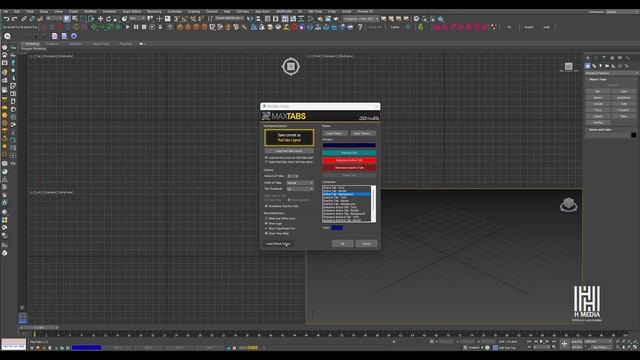The image size is (640, 360).
Task: Toggle the Angle Snap icon
Action: 184,19
